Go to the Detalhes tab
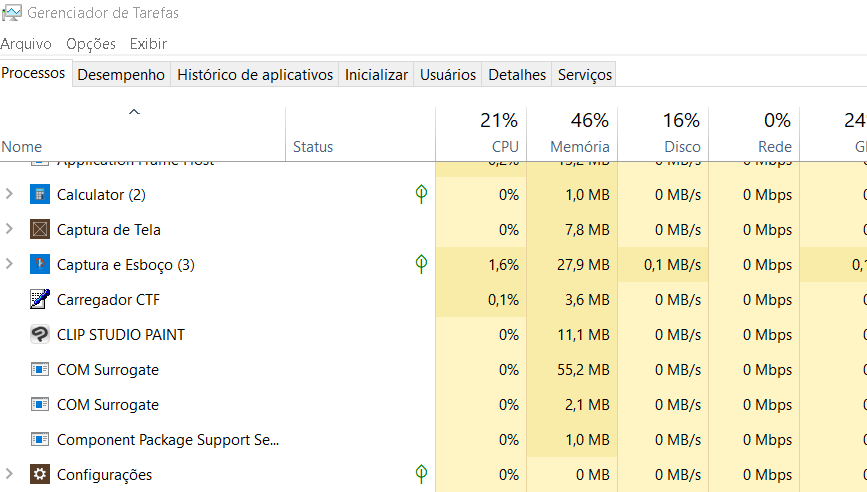This screenshot has width=867, height=492. (x=517, y=75)
